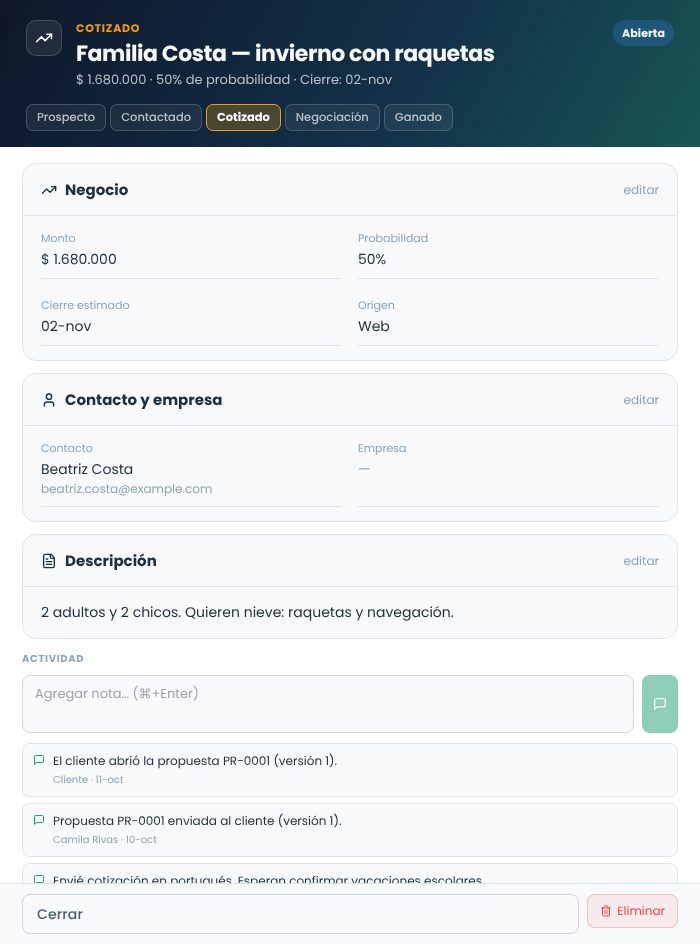Click the 'Camila Rivas · 10-oct' note metadata

105,839
